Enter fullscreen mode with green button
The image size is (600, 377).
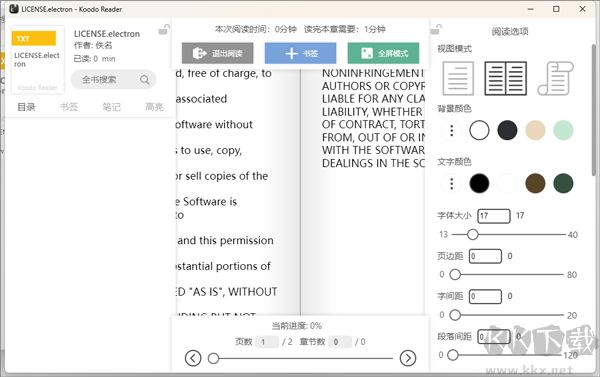click(383, 53)
